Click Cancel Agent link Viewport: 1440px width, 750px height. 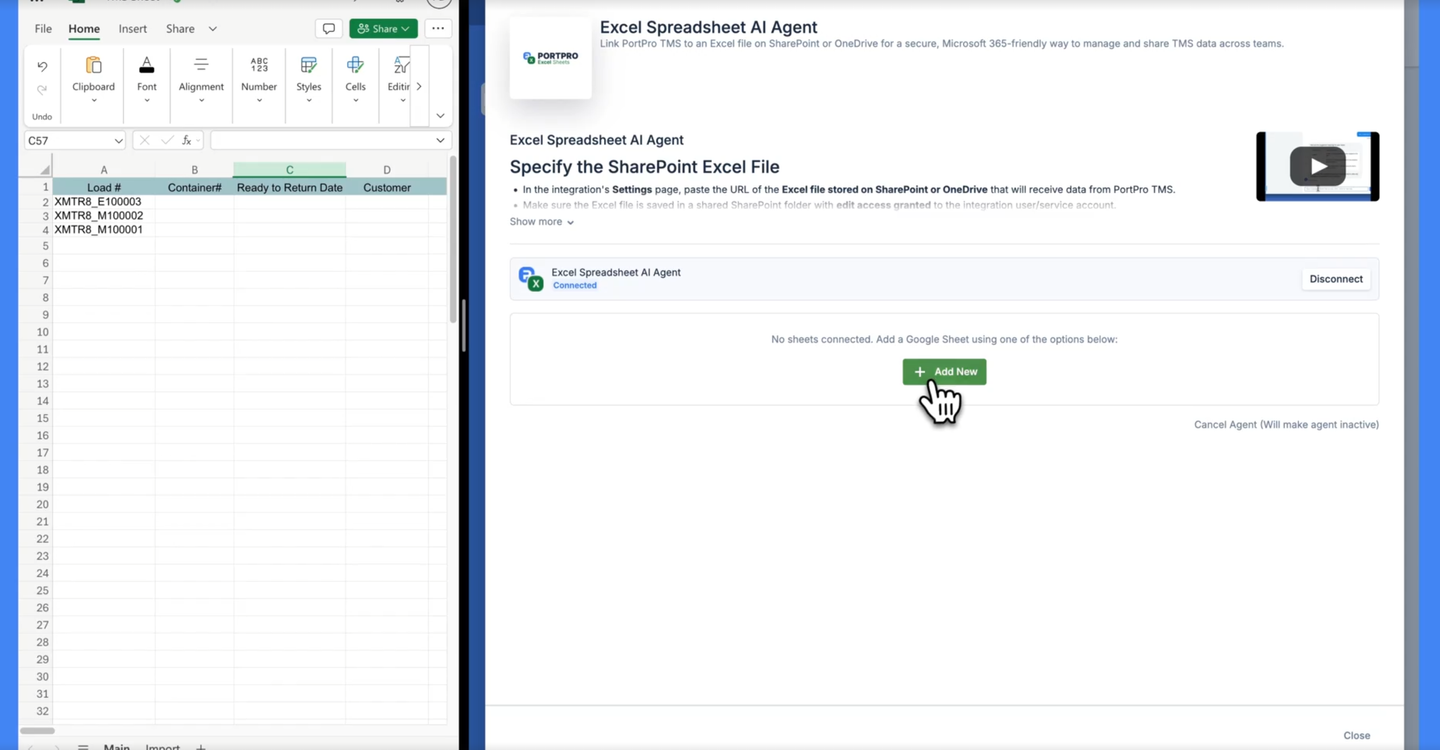click(1286, 425)
